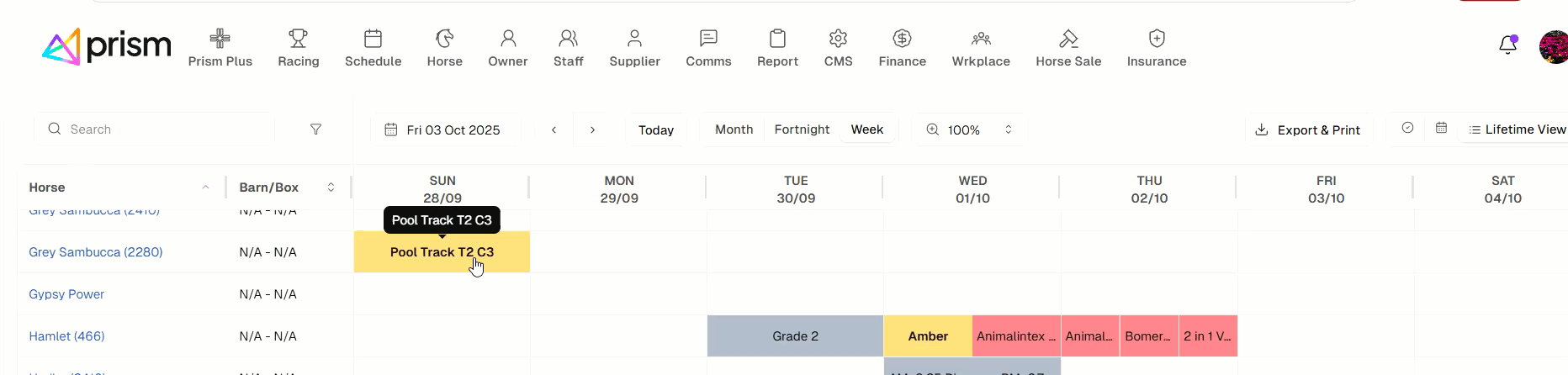Open the Prism Plus icon
Viewport: 1568px width, 375px height.
click(x=220, y=39)
